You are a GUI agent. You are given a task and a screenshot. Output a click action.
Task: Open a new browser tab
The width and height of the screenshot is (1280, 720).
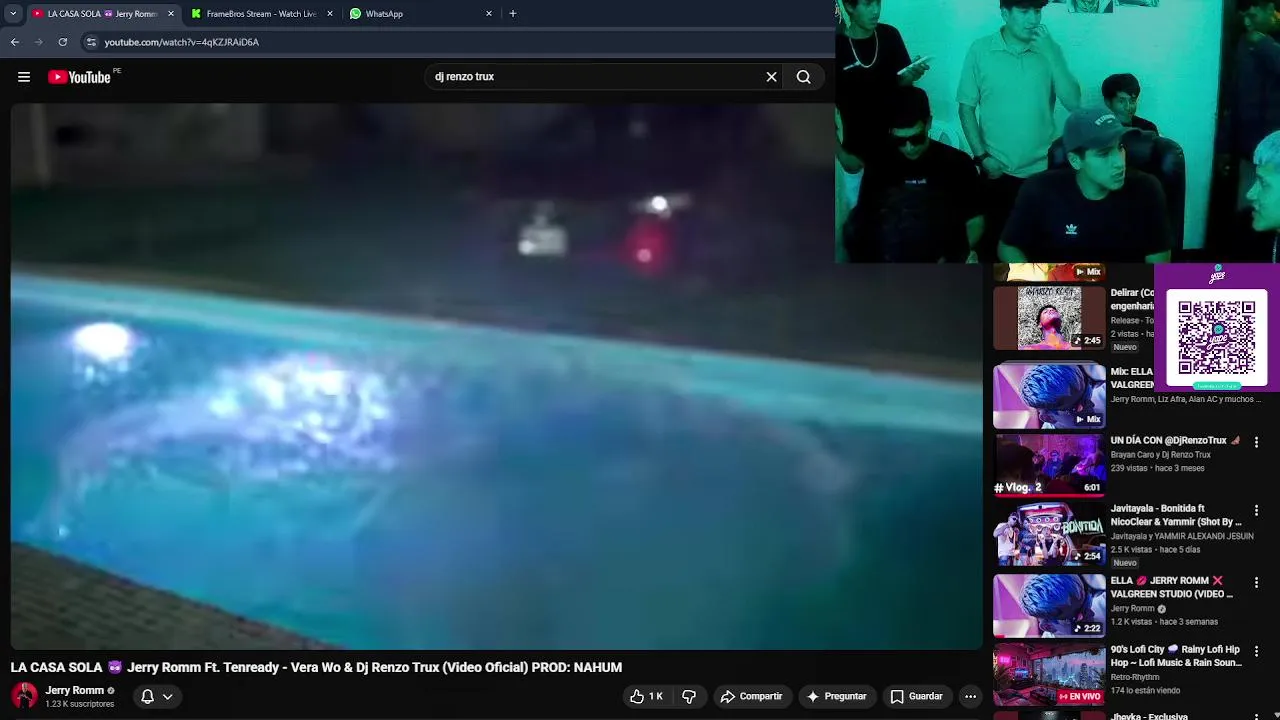point(513,14)
